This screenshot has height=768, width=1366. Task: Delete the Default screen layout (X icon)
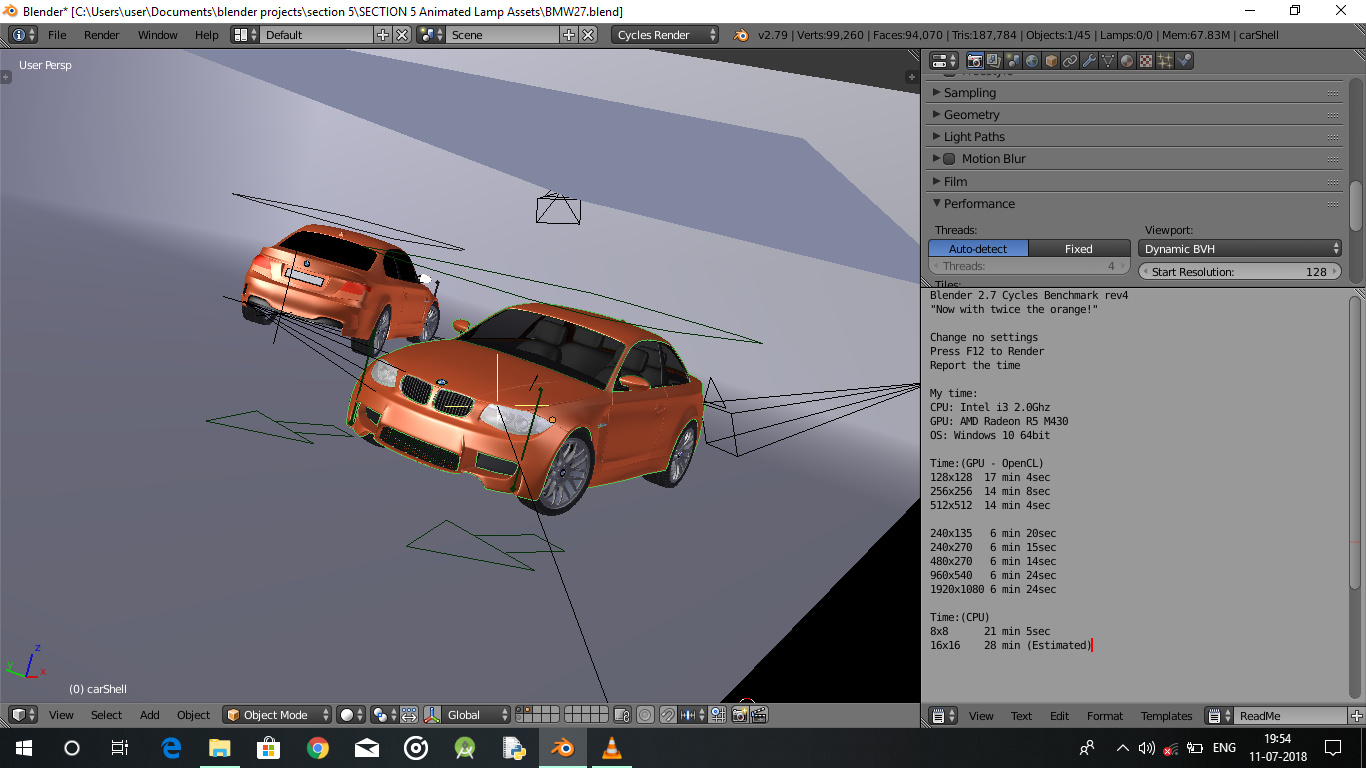(401, 34)
